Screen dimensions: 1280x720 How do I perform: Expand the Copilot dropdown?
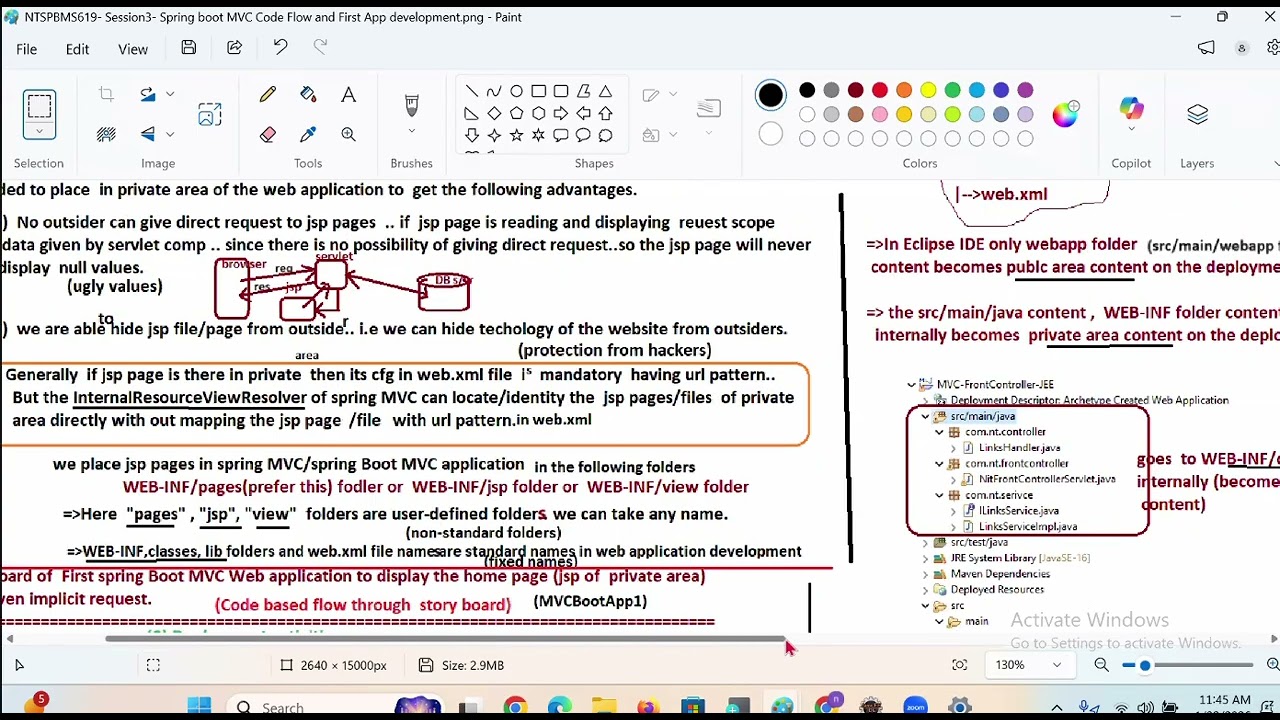[x=1131, y=130]
